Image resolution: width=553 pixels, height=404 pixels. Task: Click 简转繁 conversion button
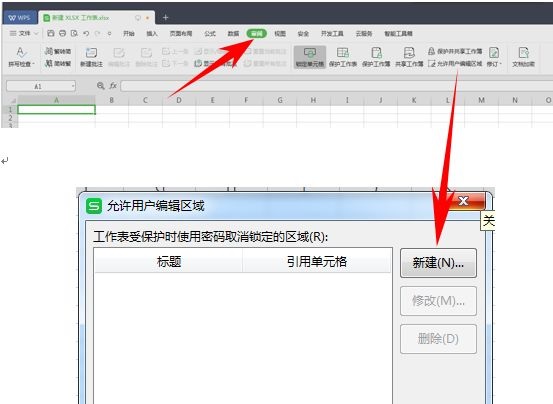[58, 63]
